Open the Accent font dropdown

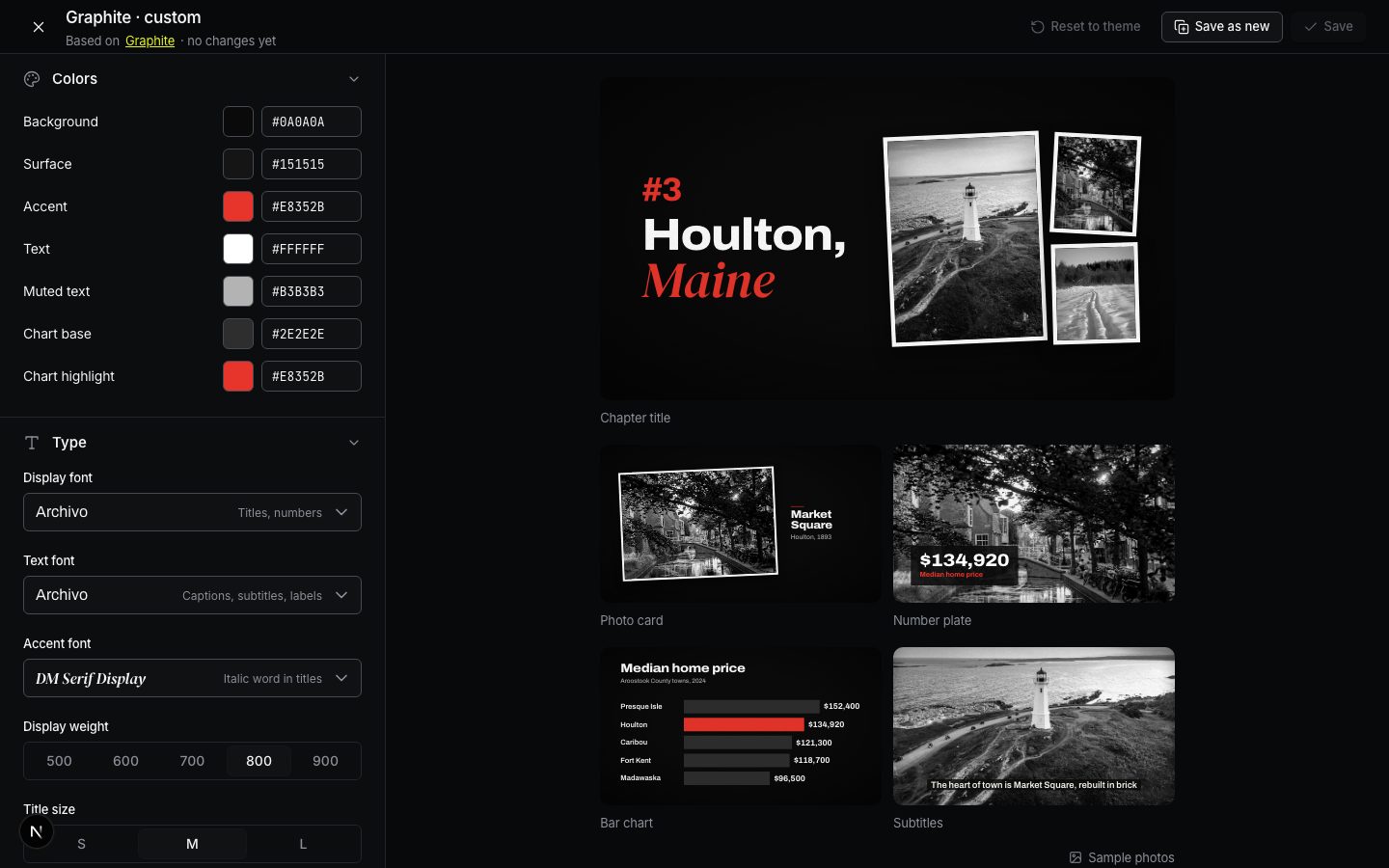click(192, 678)
